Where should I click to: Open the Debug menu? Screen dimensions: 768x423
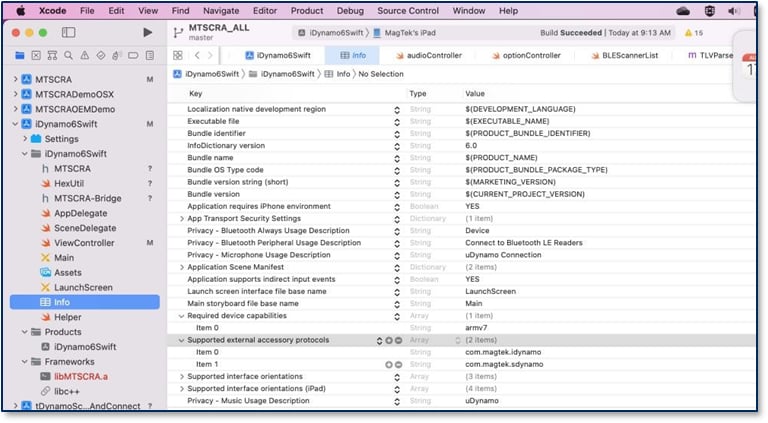click(350, 11)
